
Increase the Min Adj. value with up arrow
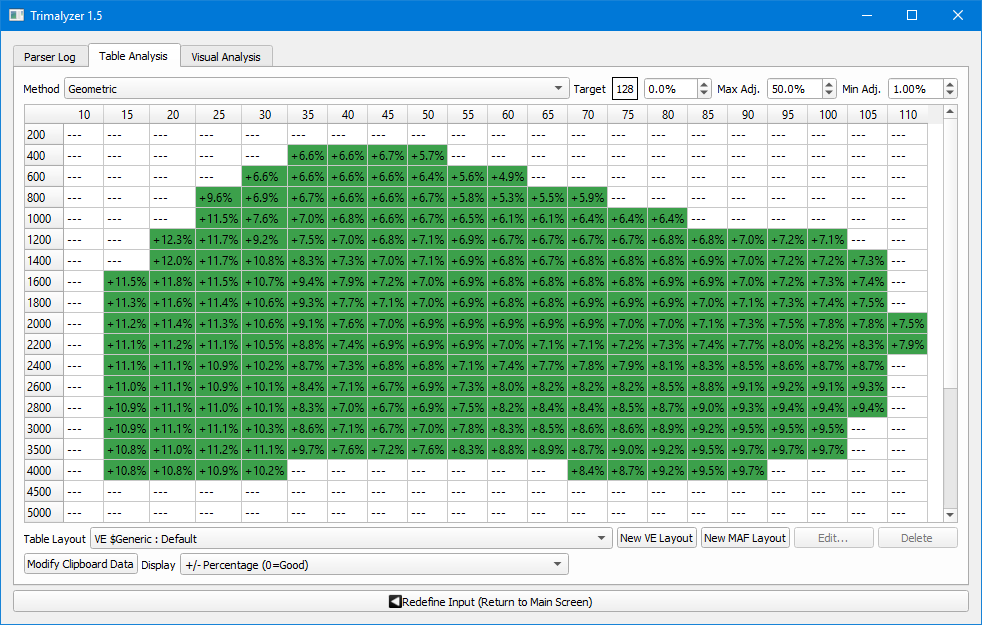coord(949,84)
